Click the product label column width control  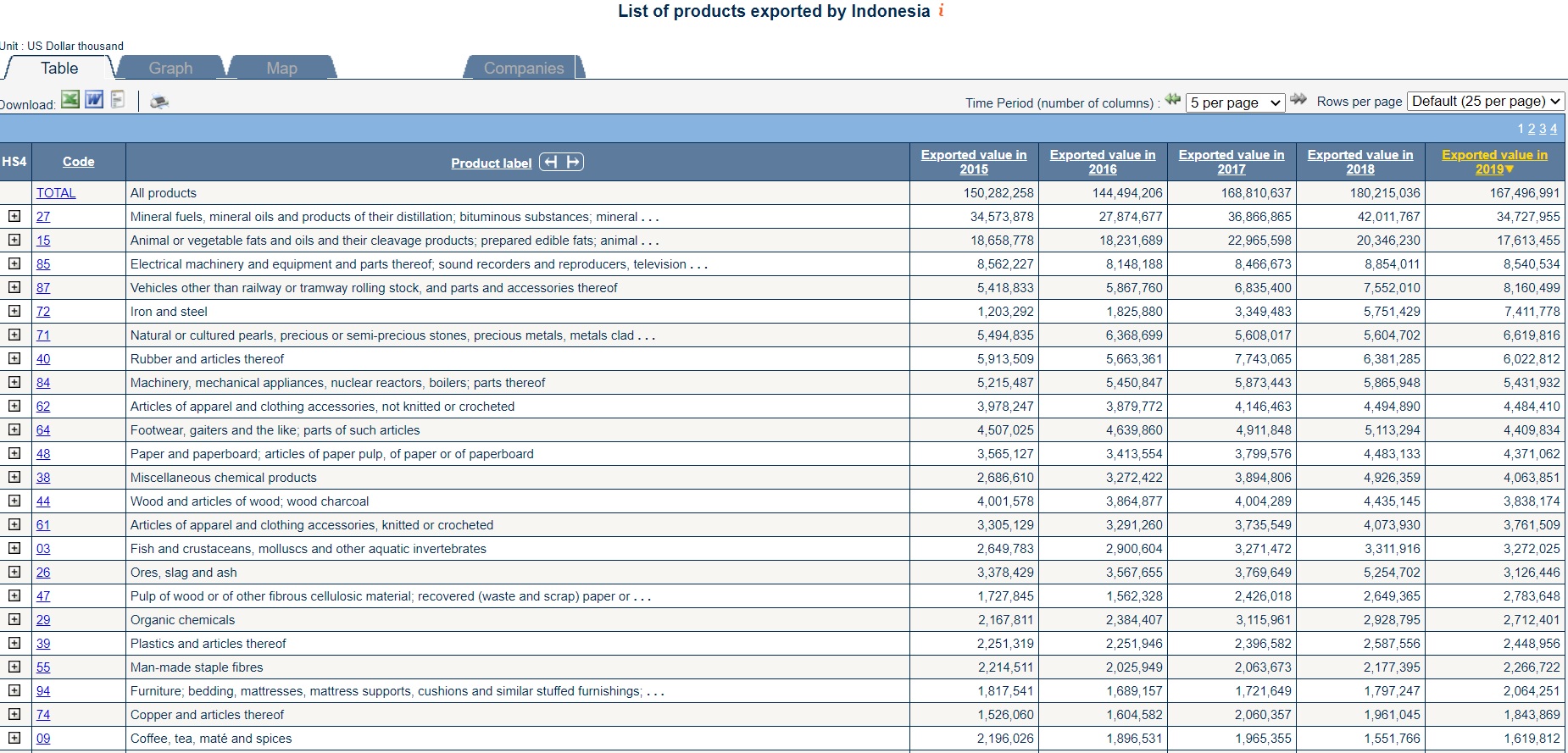pos(561,162)
